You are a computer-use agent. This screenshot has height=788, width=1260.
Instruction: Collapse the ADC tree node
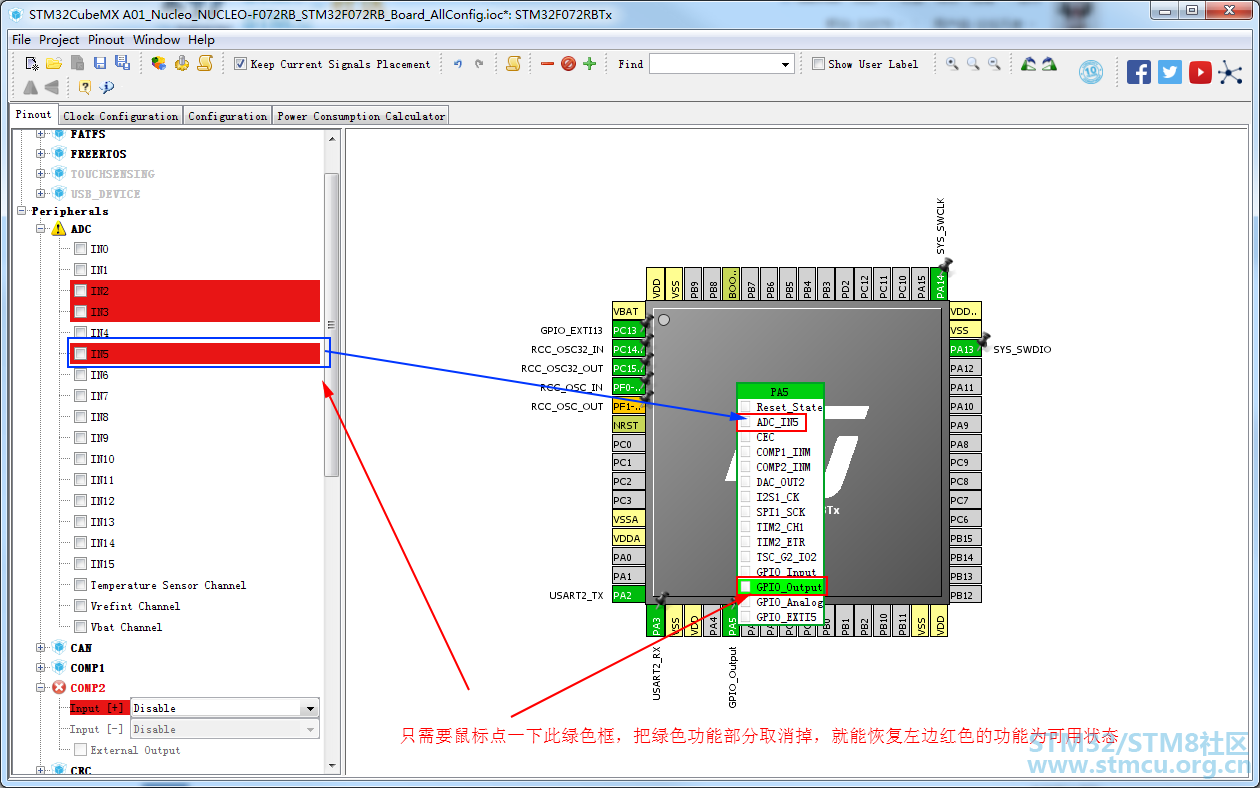point(41,229)
